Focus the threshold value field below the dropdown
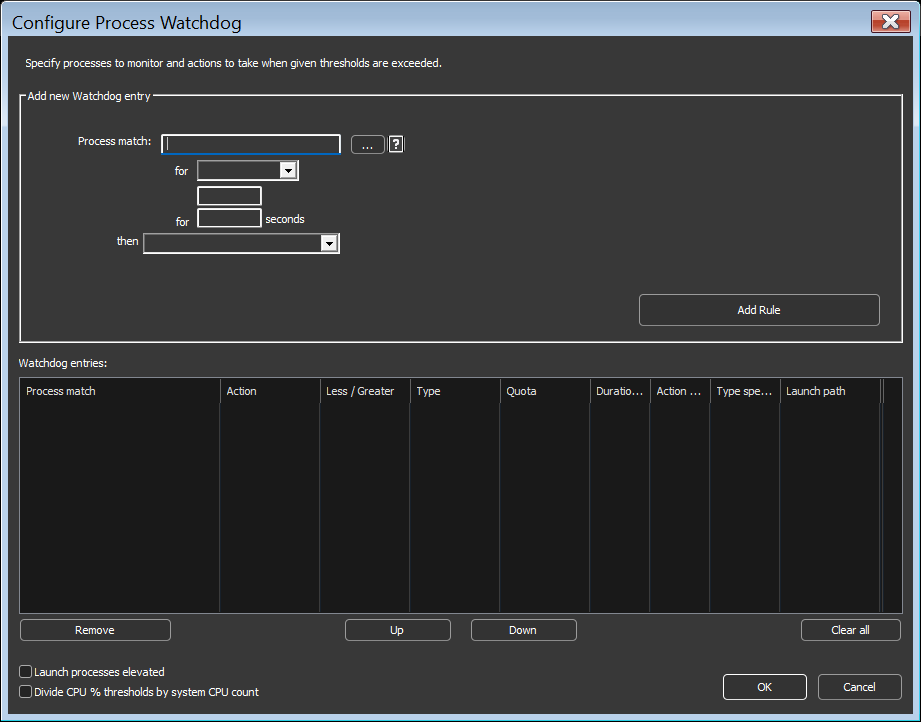 [x=229, y=196]
